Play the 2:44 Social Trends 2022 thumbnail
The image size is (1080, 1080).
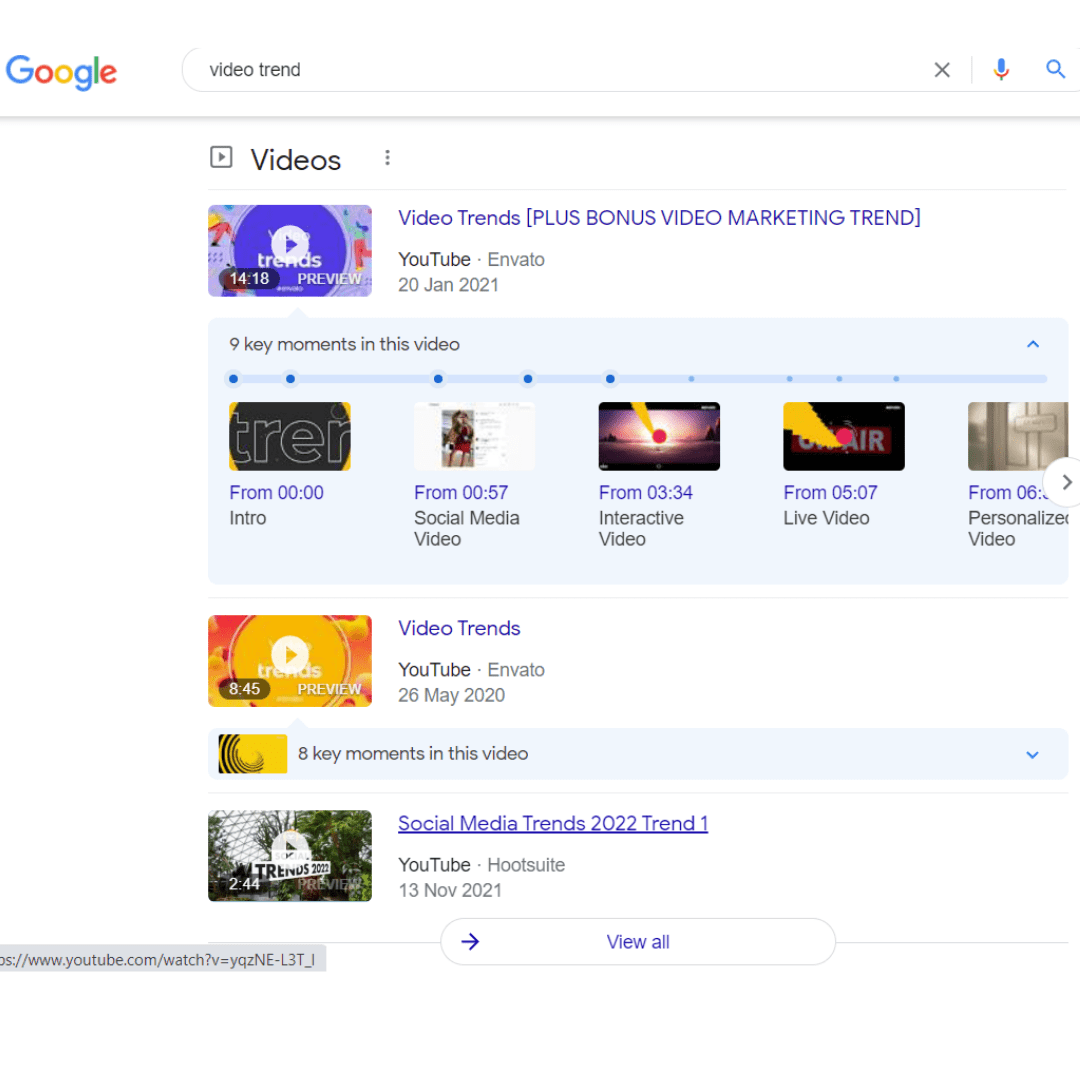[x=290, y=856]
